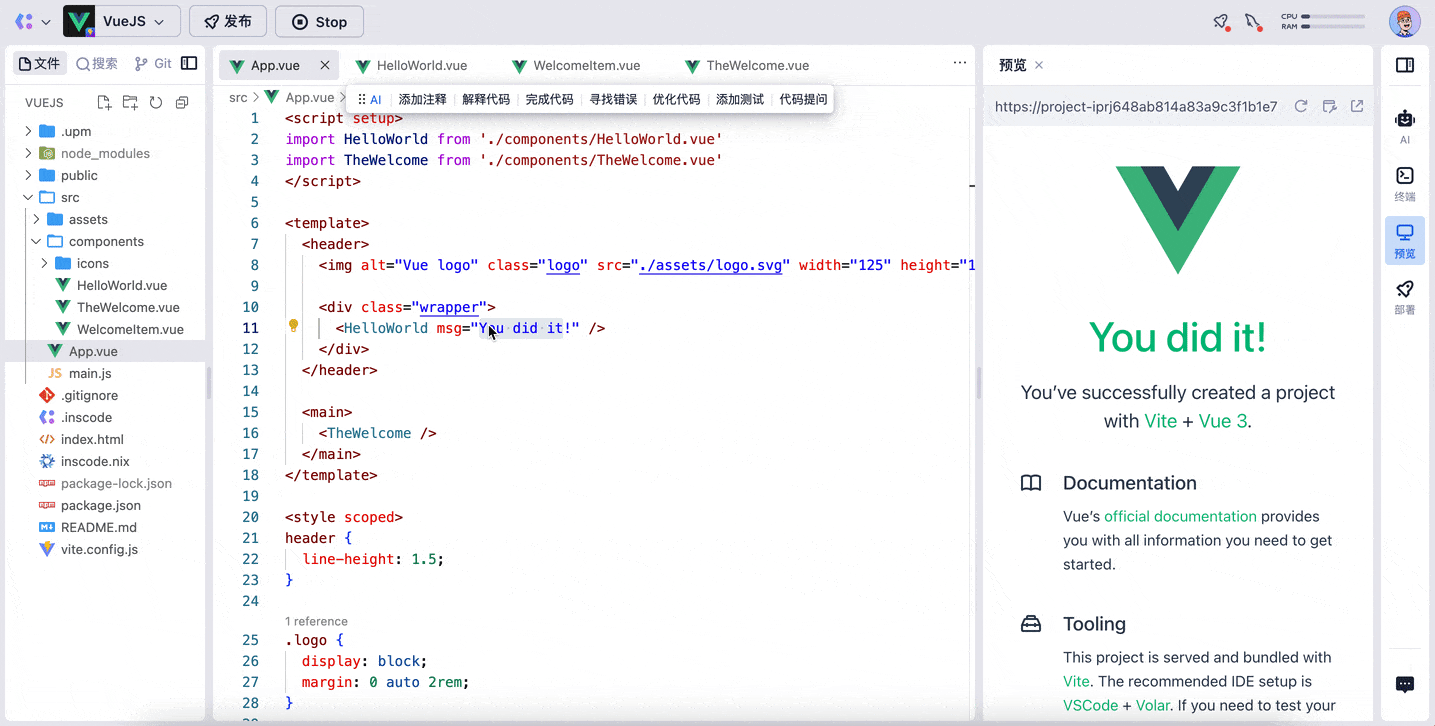Click 优化代码 in the AI toolbar

click(x=676, y=99)
